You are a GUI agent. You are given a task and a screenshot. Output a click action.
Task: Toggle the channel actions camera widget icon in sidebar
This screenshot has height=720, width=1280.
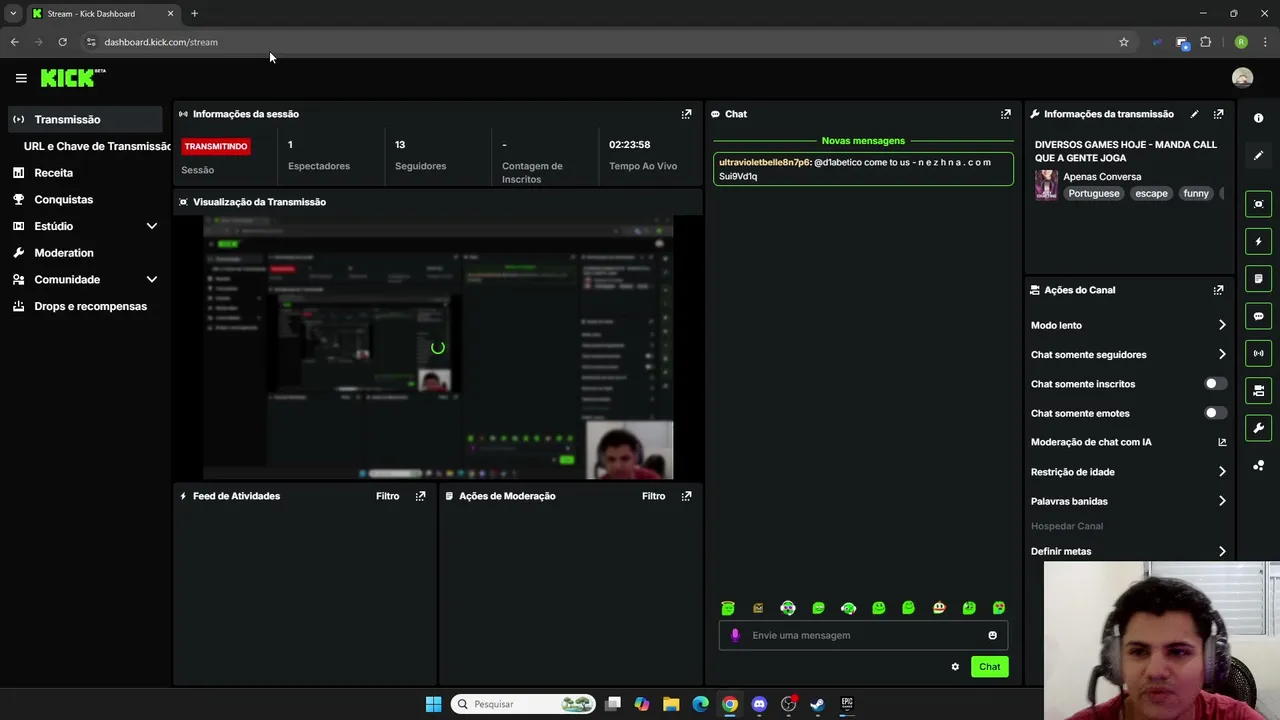(x=1258, y=390)
